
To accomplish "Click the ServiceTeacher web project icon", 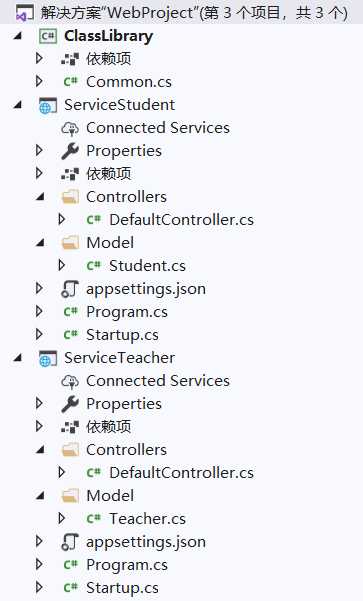I will (x=48, y=358).
